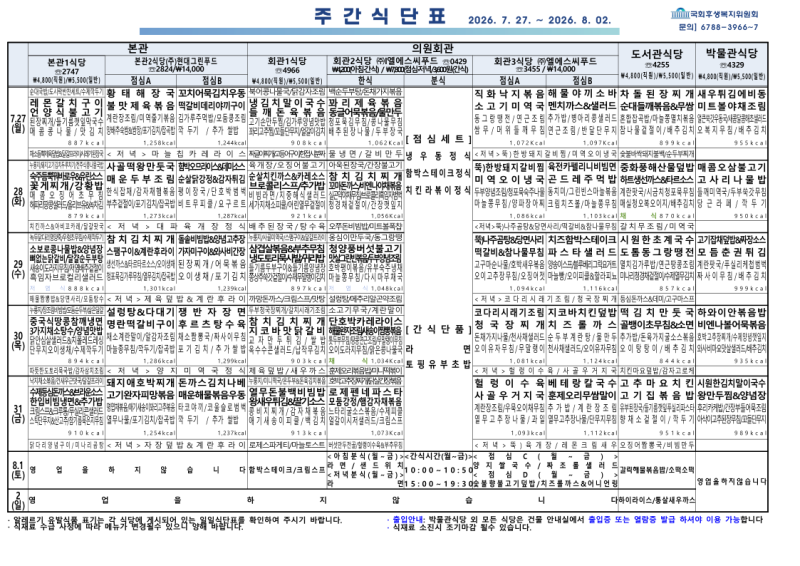Click the 29 (수) date cell

18,269
